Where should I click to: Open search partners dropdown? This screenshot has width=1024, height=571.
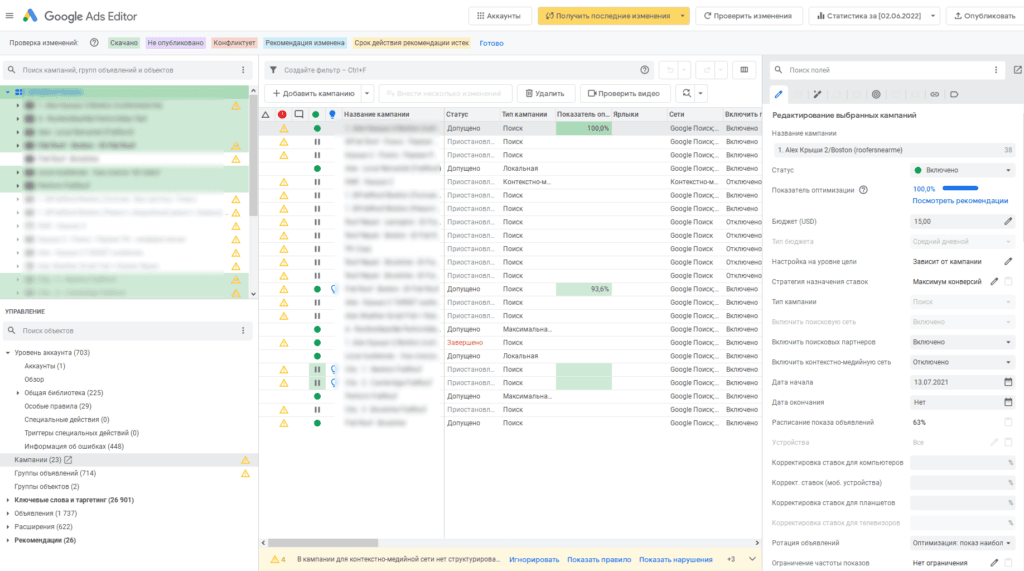(962, 342)
